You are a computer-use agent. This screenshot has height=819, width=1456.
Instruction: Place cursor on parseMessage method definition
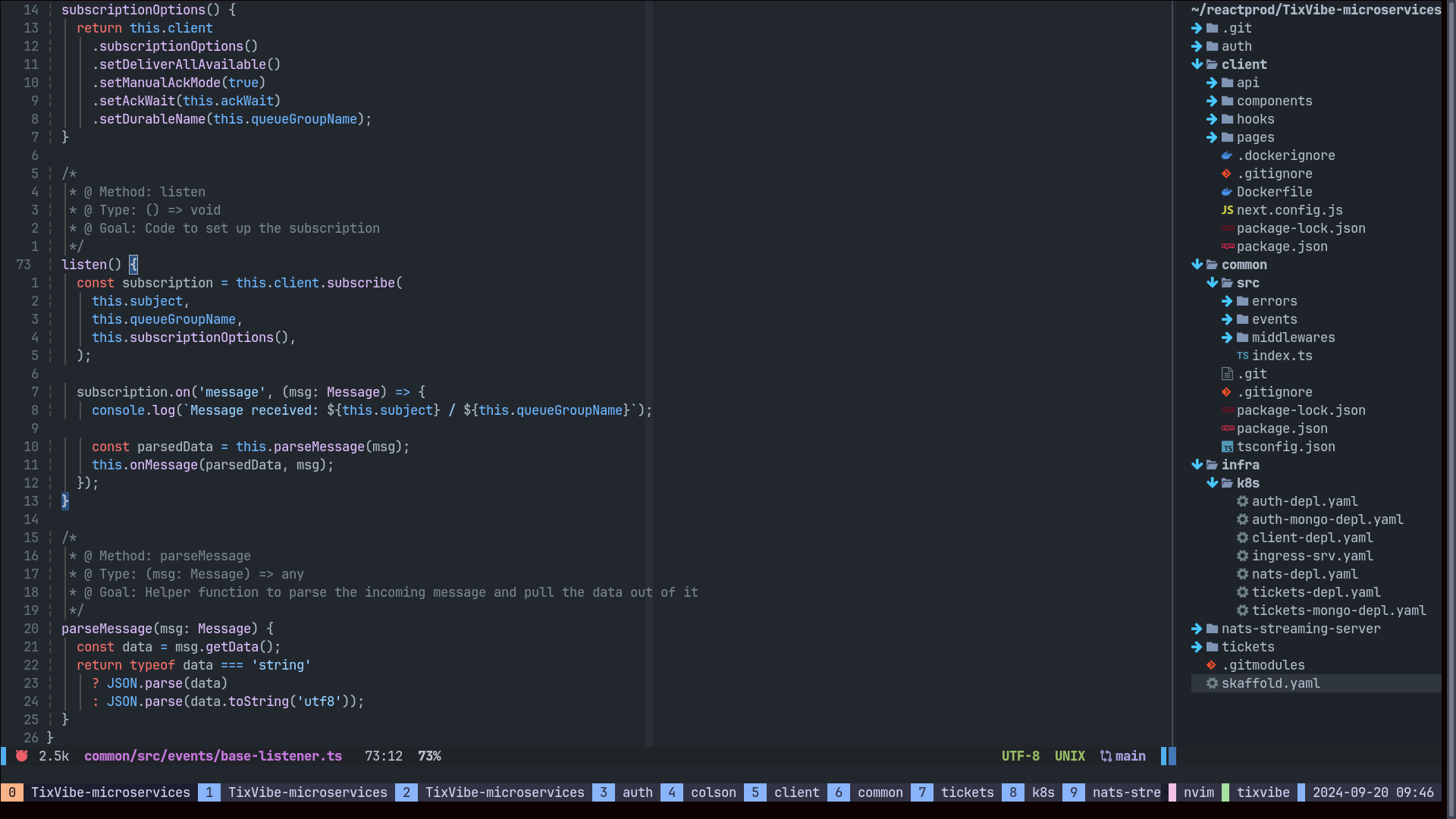pyautogui.click(x=107, y=629)
